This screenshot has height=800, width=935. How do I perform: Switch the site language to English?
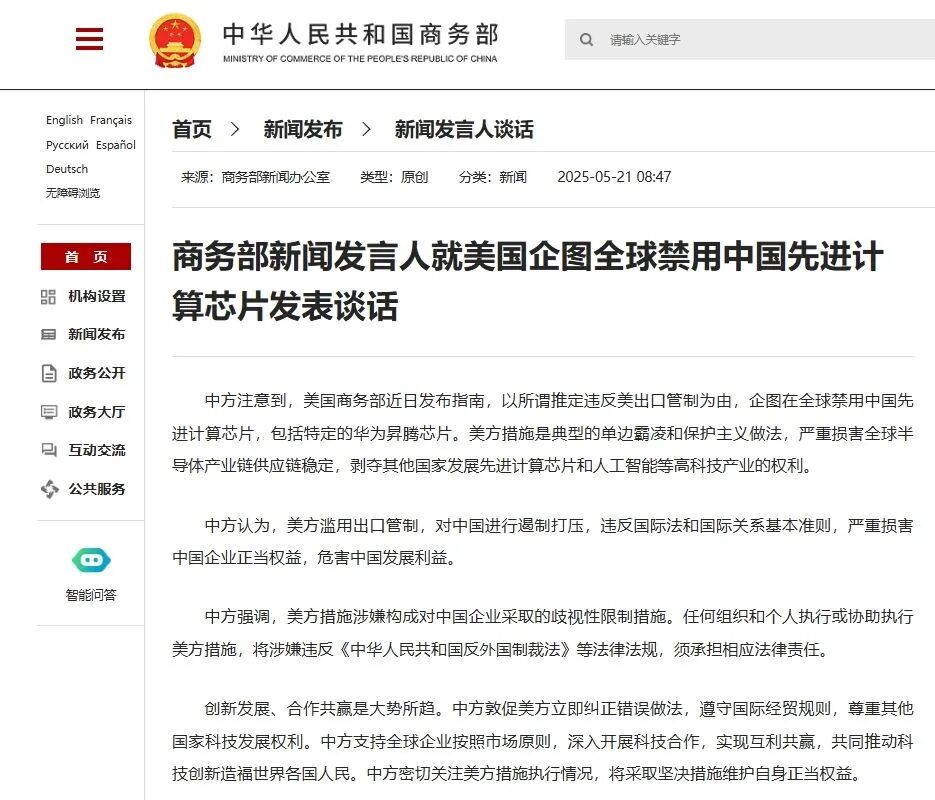point(63,120)
